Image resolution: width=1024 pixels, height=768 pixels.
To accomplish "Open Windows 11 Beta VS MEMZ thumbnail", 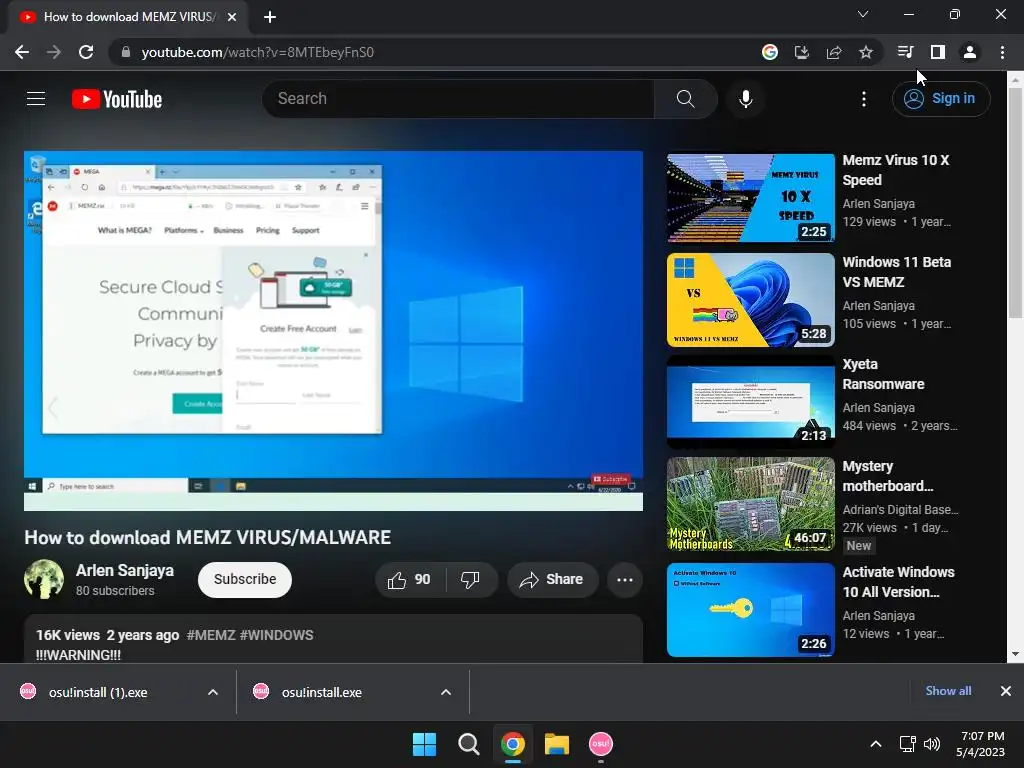I will point(750,300).
